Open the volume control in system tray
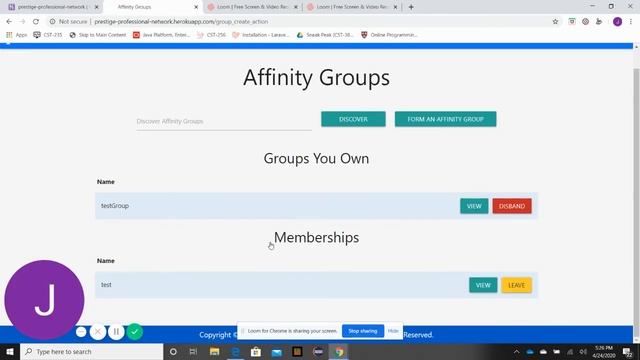640x360 pixels. point(583,352)
